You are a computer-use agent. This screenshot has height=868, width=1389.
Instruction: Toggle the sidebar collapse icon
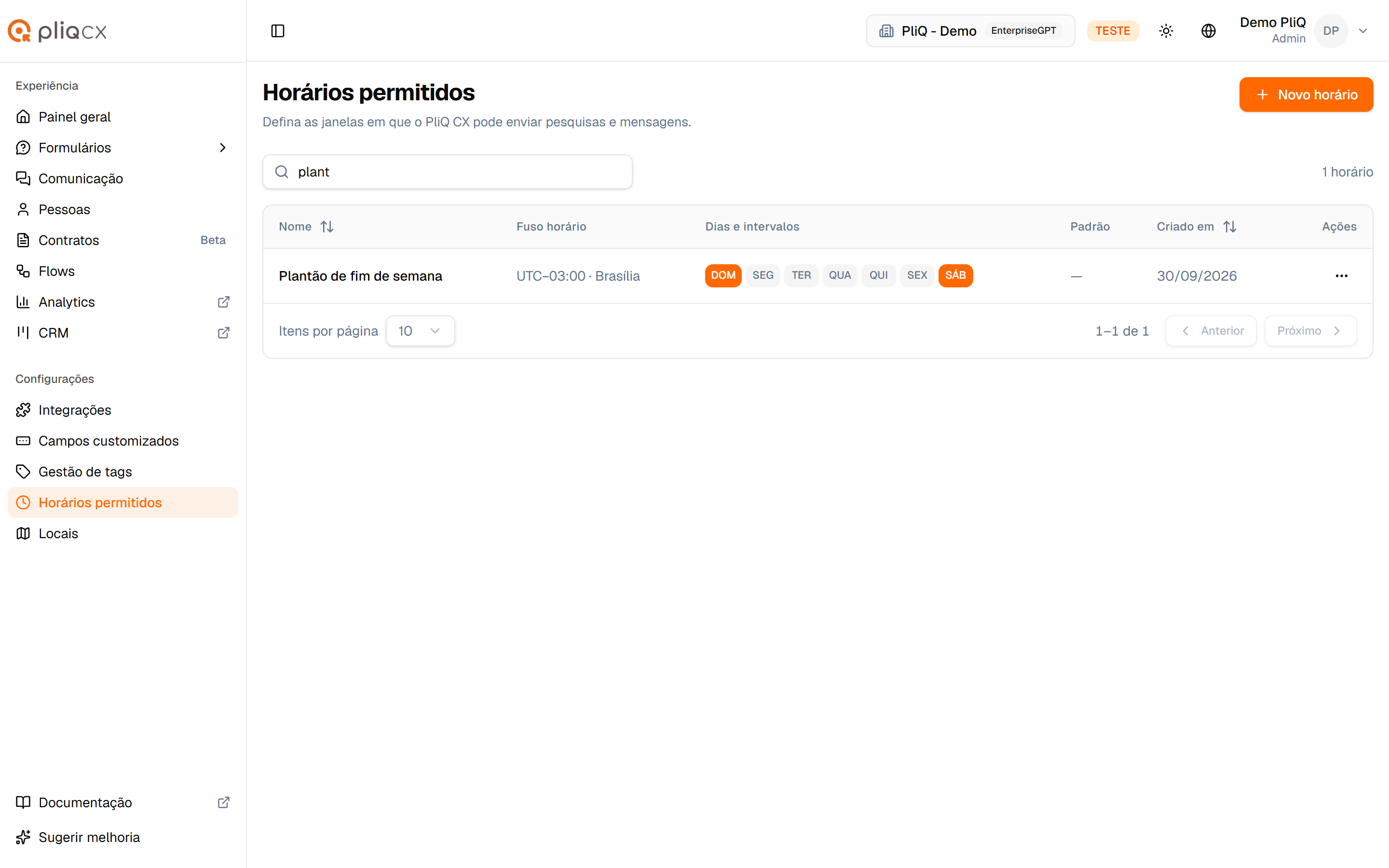coord(278,31)
